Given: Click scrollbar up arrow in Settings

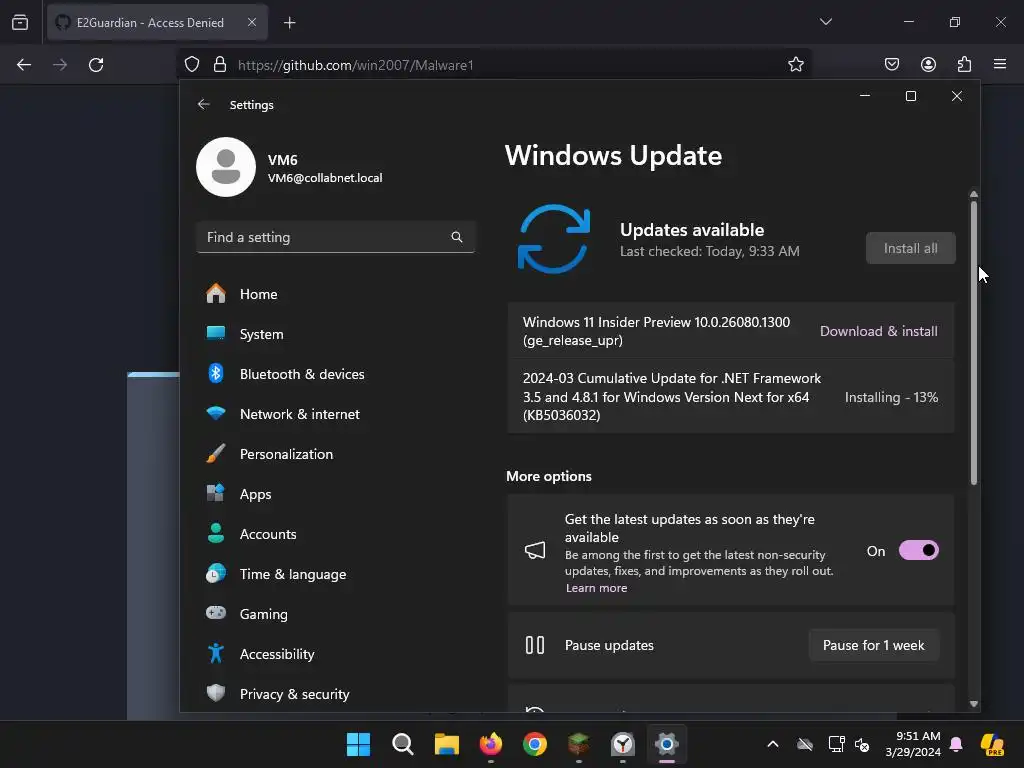Looking at the screenshot, I should [x=974, y=194].
